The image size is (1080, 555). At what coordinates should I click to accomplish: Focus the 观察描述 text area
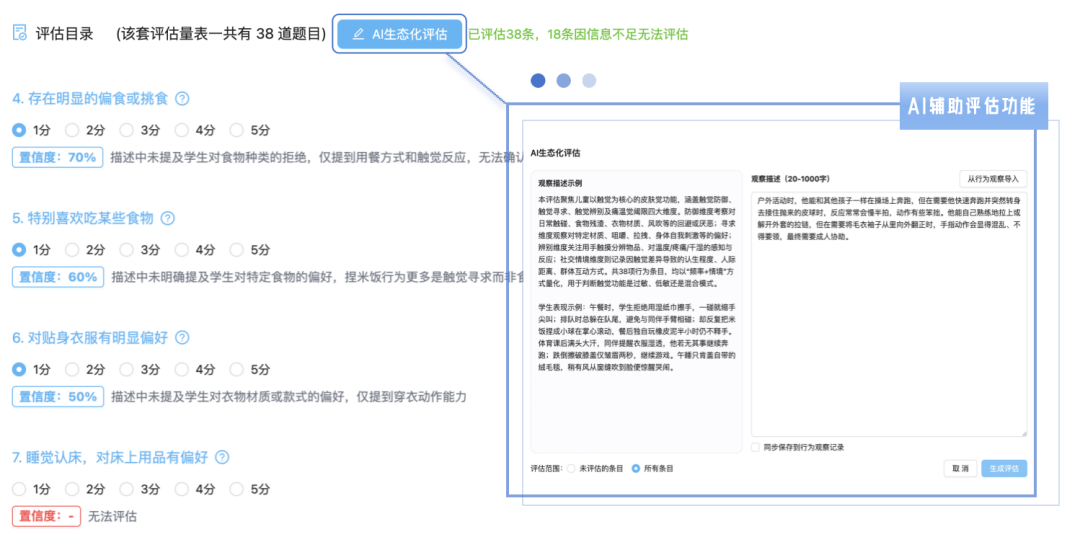tap(889, 314)
